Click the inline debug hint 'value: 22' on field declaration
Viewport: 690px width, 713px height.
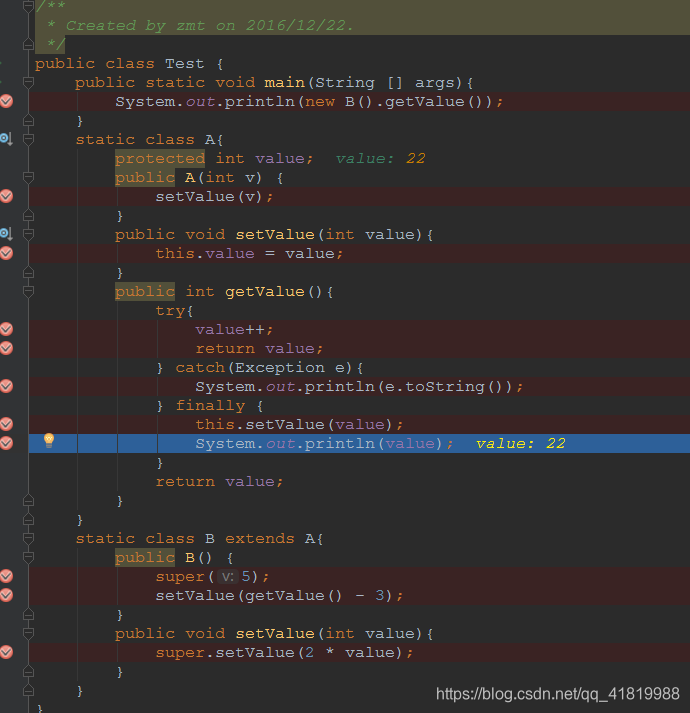click(381, 158)
